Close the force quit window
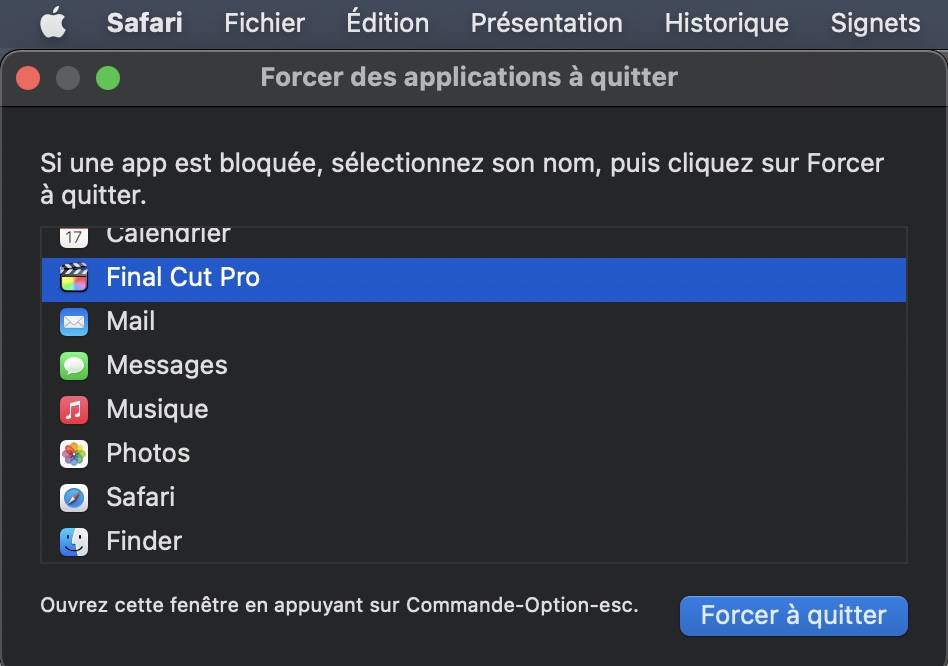This screenshot has height=666, width=948. pos(28,79)
